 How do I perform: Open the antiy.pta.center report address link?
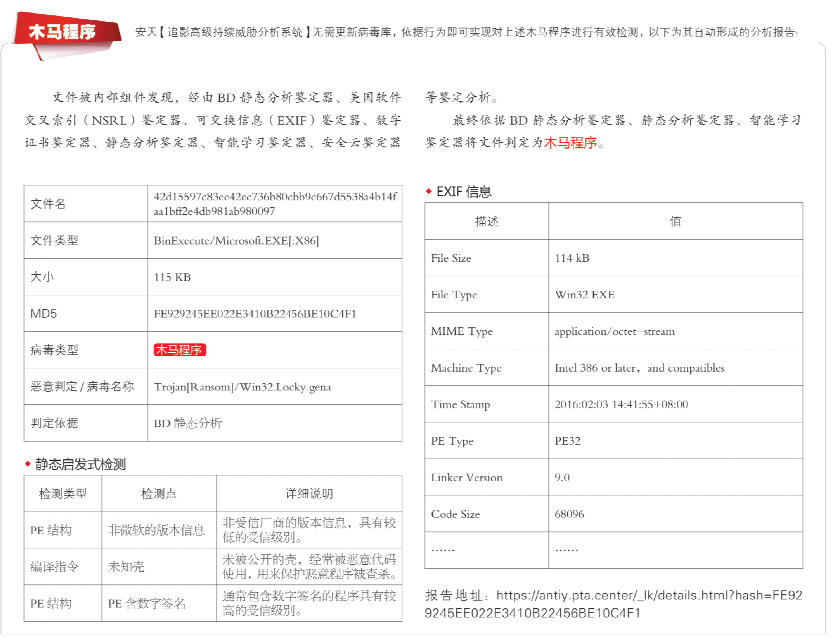[x=614, y=604]
